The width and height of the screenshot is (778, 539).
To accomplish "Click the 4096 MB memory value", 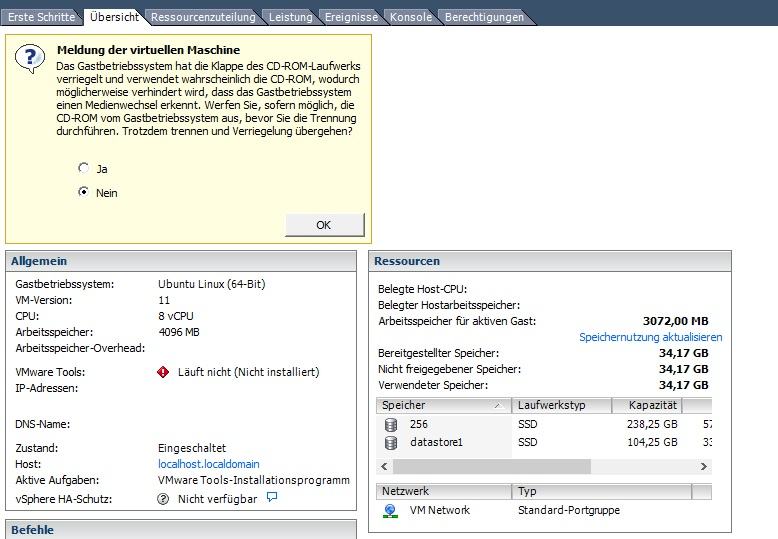I will [x=179, y=332].
